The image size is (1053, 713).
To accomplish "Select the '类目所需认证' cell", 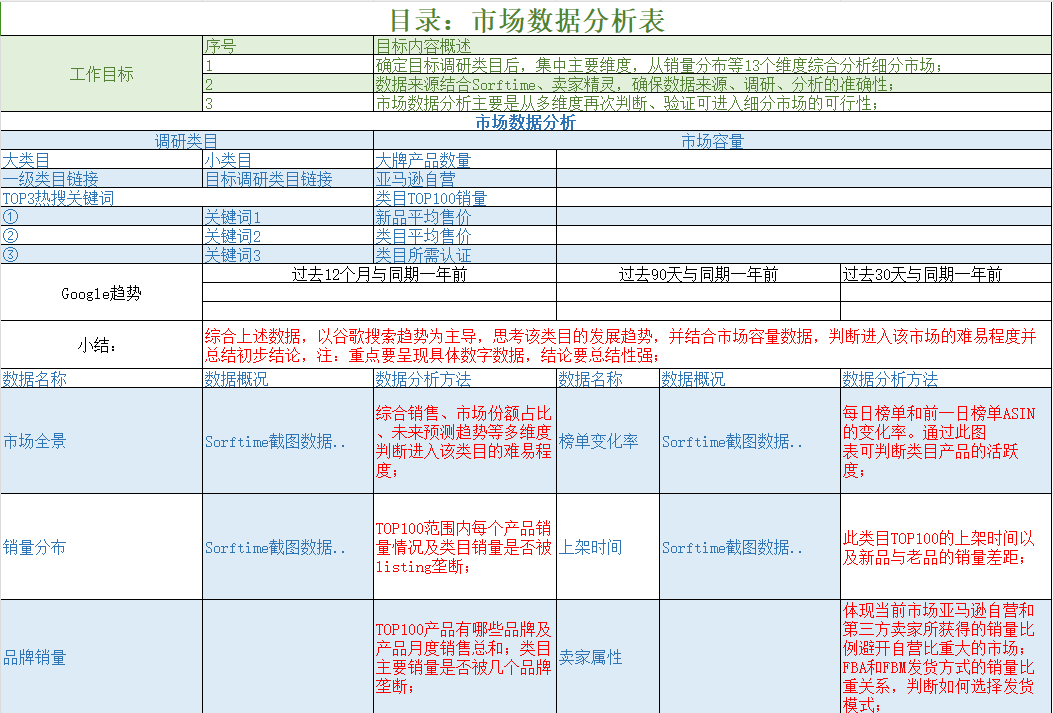I will point(465,254).
